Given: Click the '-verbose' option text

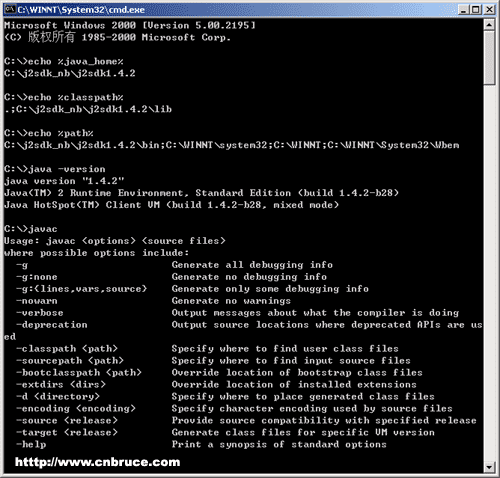Looking at the screenshot, I should [x=40, y=313].
